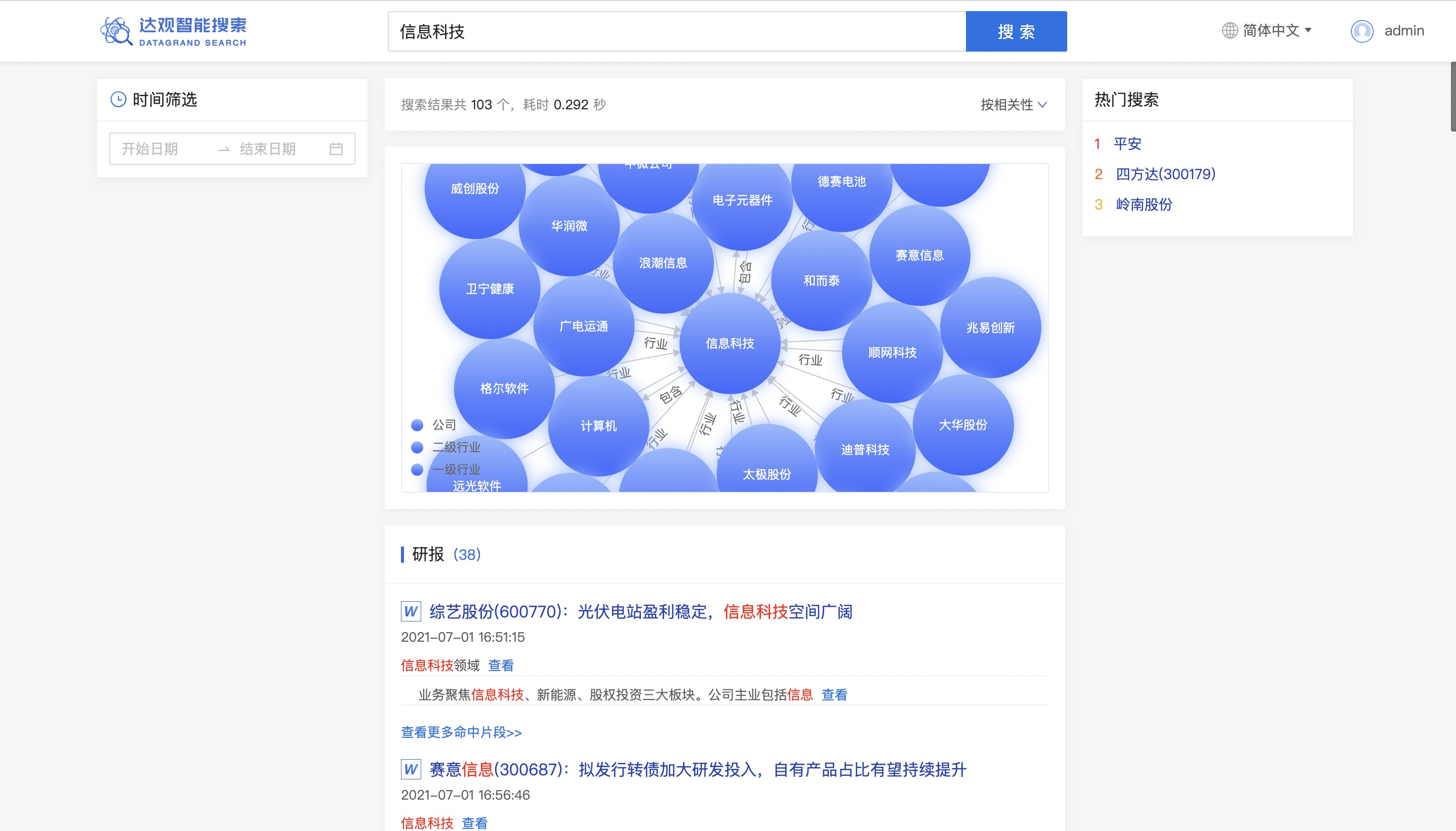Click the admin user avatar icon
The image size is (1456, 831).
(x=1362, y=31)
